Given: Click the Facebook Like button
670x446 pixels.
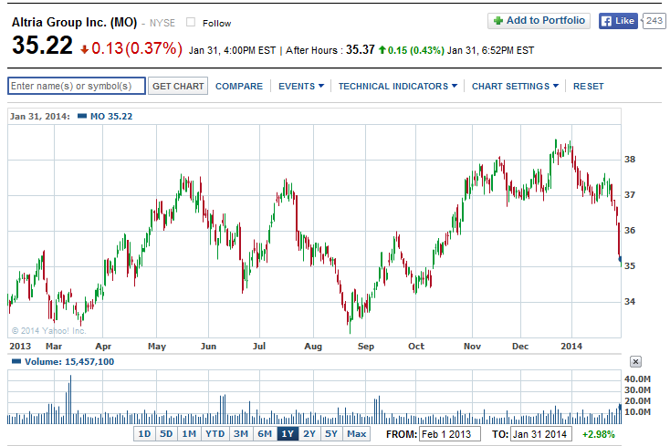Looking at the screenshot, I should point(618,21).
